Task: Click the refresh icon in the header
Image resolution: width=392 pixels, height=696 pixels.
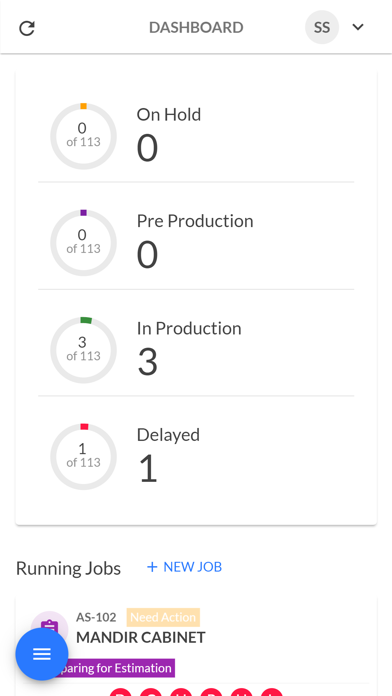Action: coord(27,28)
